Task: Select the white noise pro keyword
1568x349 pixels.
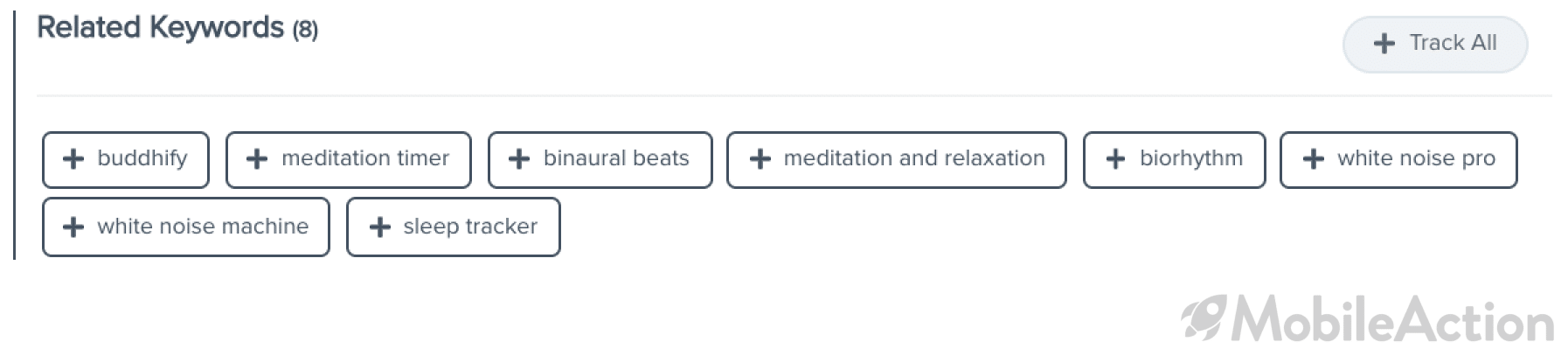Action: point(1399,159)
